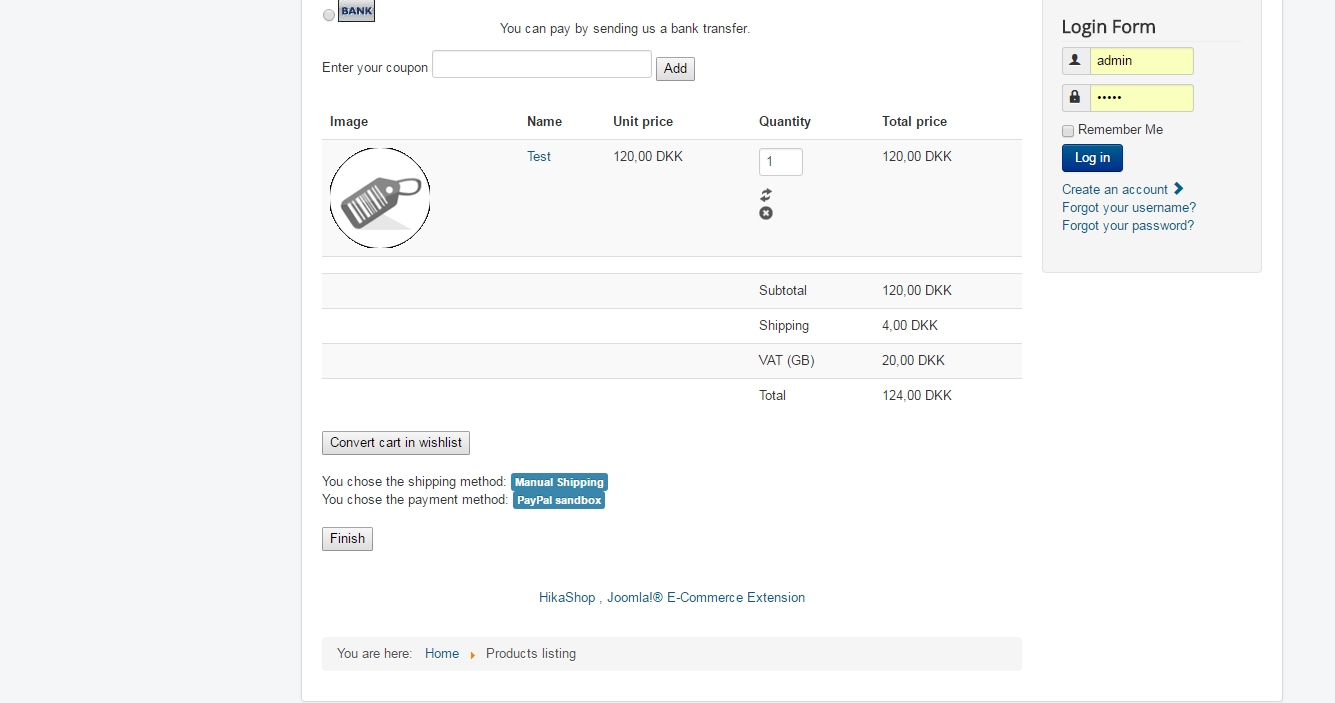Click the Log in button
Image resolution: width=1335 pixels, height=703 pixels.
pyautogui.click(x=1092, y=158)
